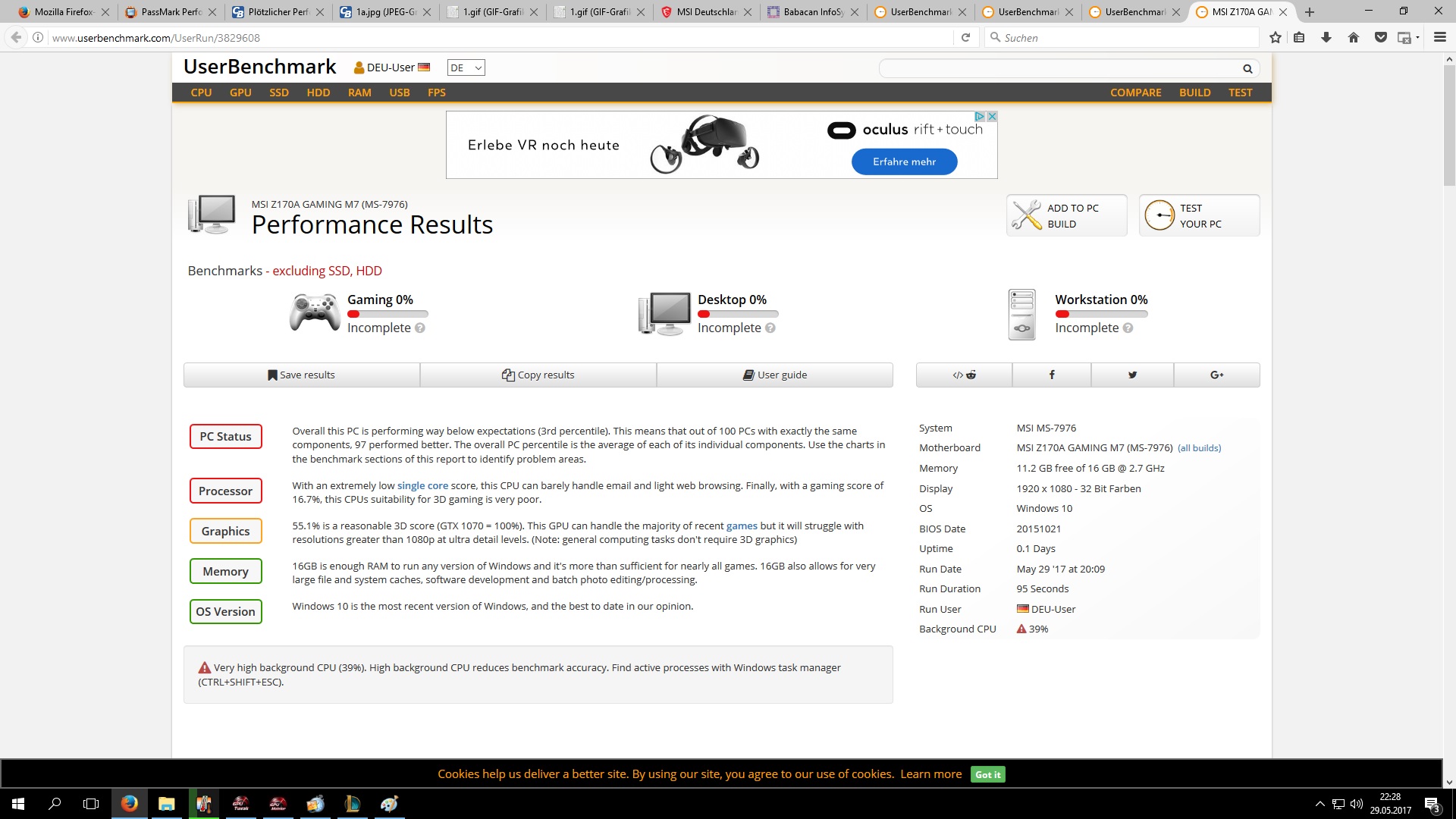Open the GPU menu item
This screenshot has width=1456, height=819.
point(240,93)
